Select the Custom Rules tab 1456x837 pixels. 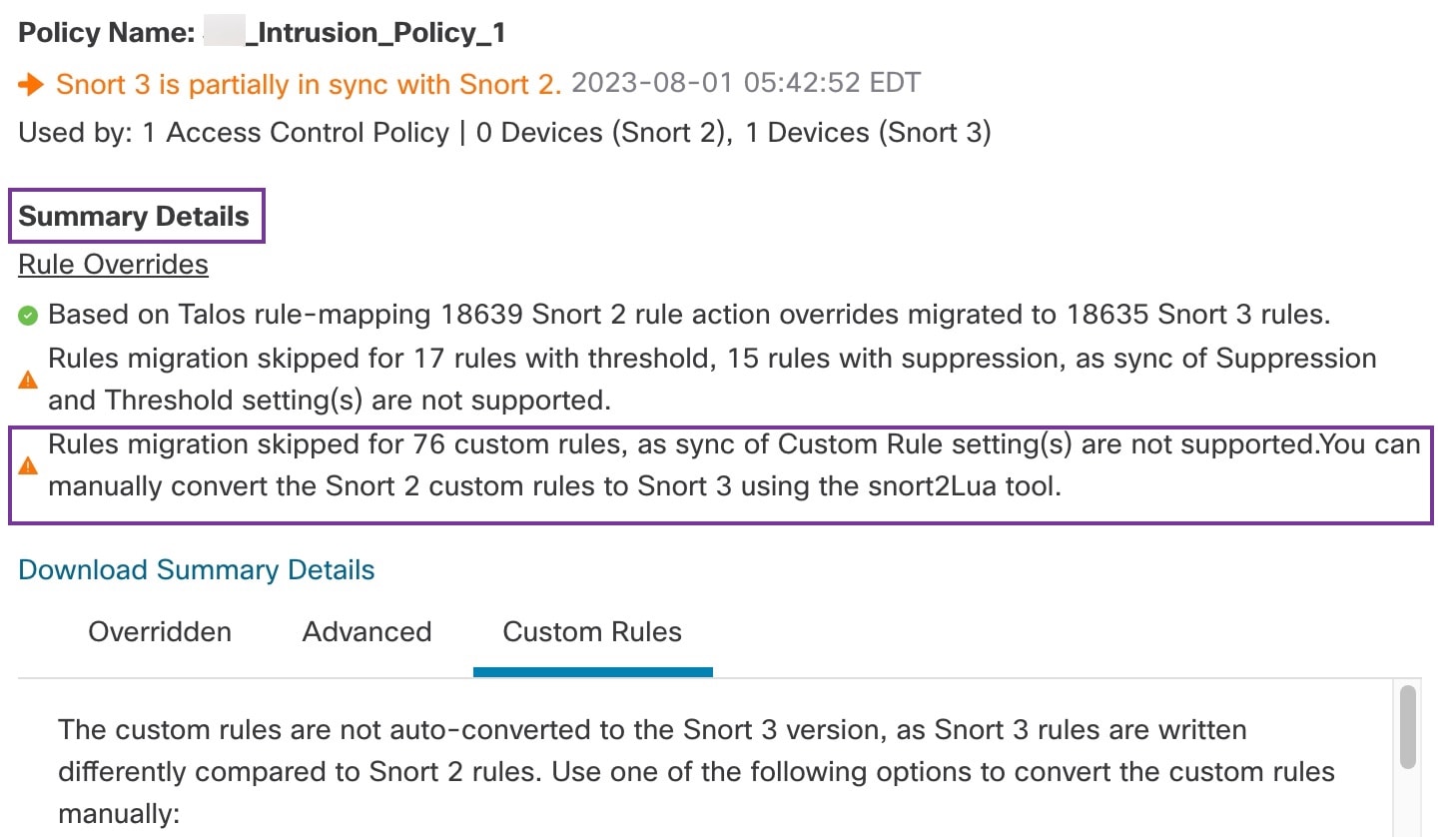[592, 631]
